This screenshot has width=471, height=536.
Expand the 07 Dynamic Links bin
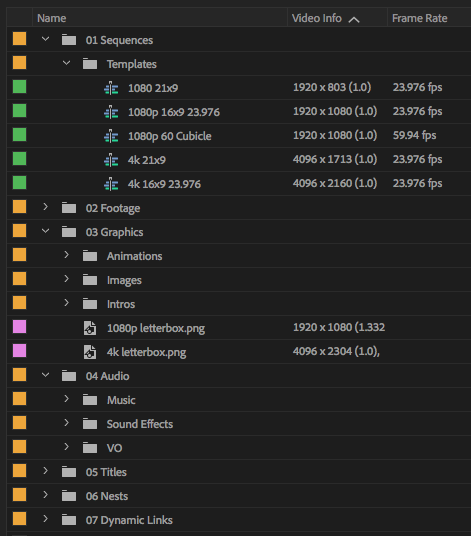pyautogui.click(x=45, y=519)
